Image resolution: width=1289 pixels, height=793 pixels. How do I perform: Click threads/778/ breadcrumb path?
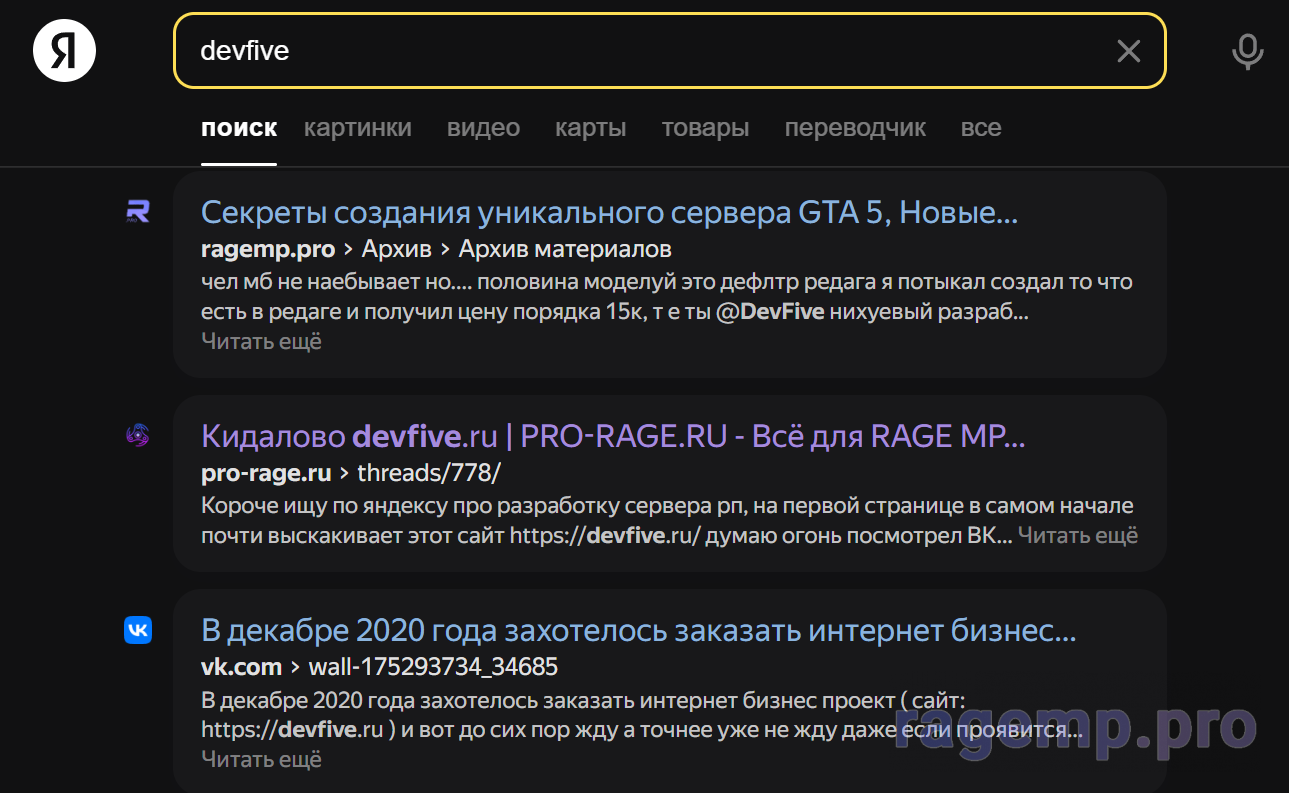click(429, 473)
